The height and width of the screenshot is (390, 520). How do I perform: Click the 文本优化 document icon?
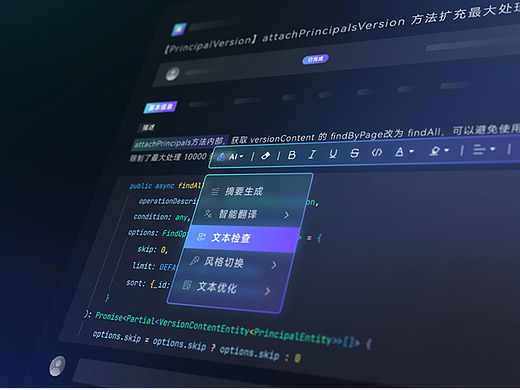(x=187, y=285)
